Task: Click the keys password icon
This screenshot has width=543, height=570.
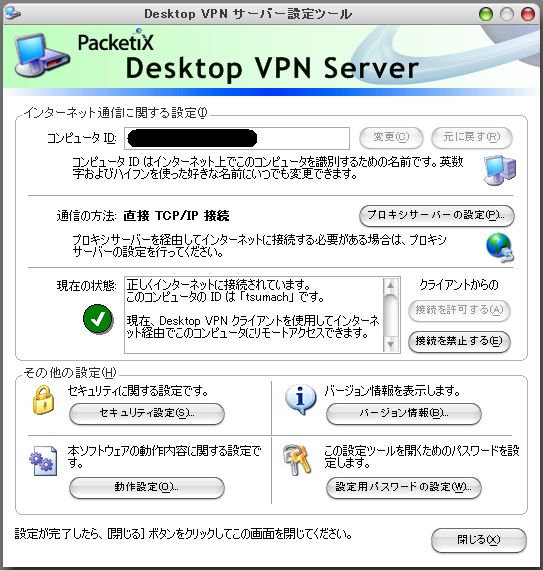Action: [x=297, y=459]
